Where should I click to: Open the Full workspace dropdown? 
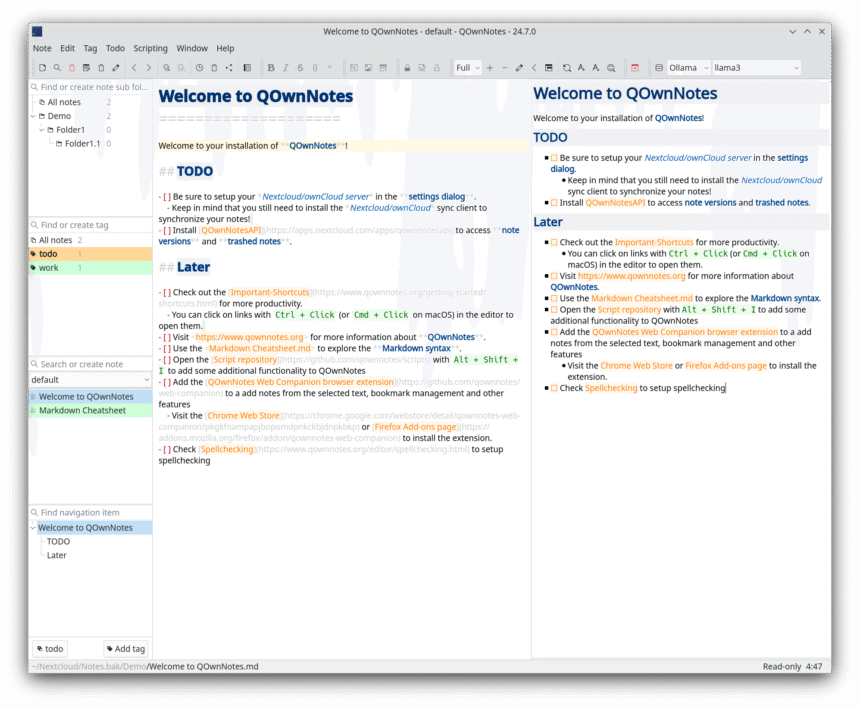(x=468, y=68)
